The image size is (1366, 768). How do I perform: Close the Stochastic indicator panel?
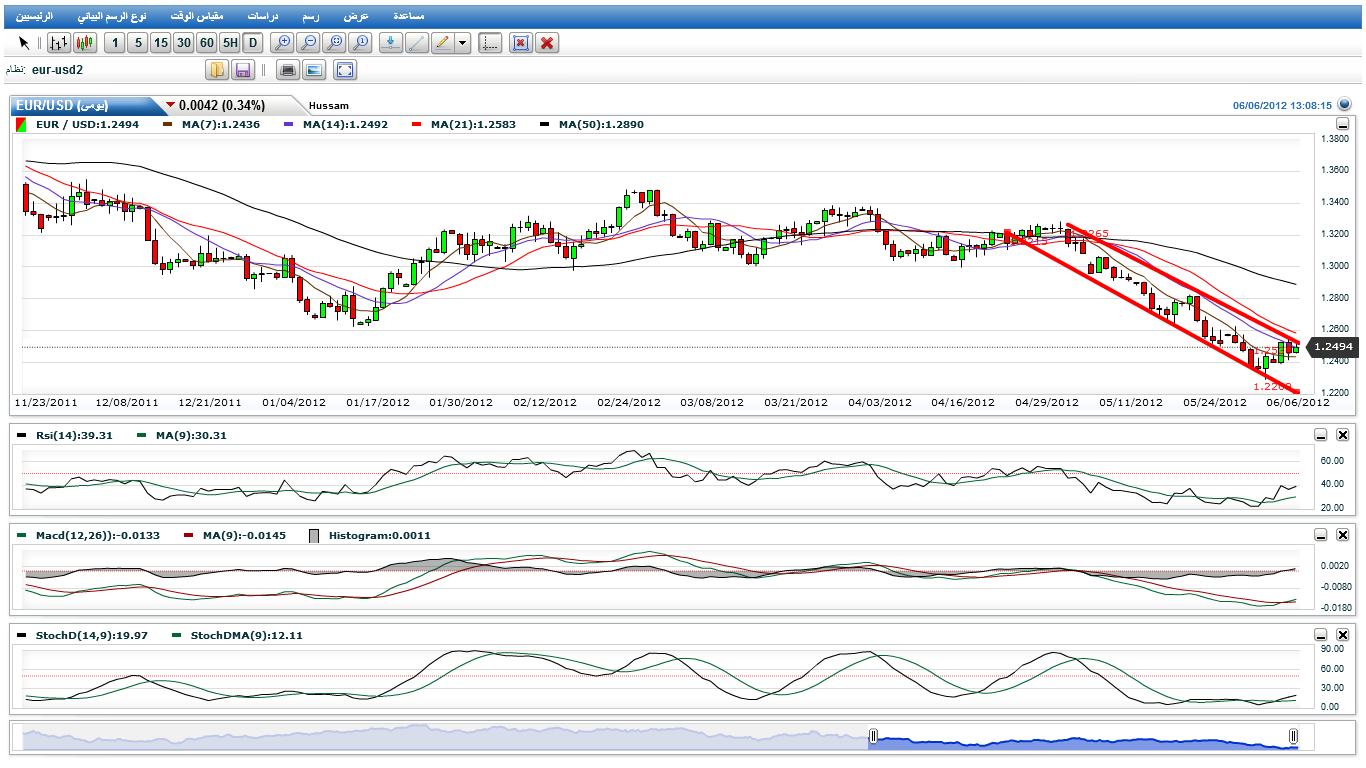click(1343, 635)
